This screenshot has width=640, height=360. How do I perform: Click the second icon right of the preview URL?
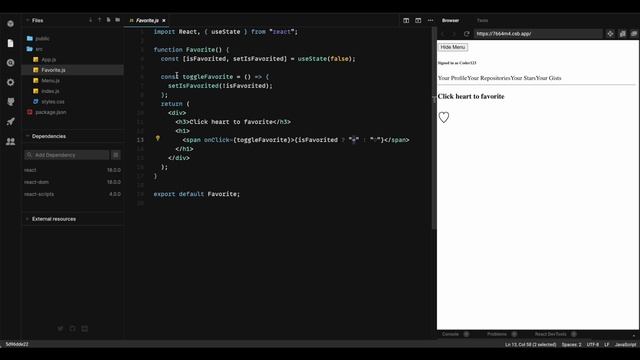pyautogui.click(x=622, y=33)
